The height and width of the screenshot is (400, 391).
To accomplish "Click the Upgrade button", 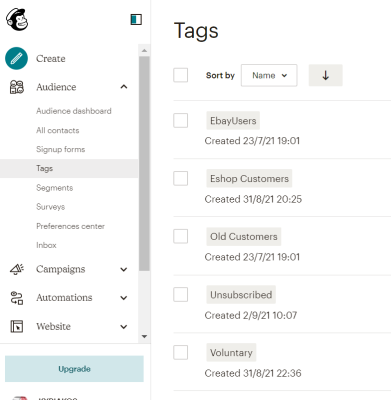I will click(x=74, y=369).
